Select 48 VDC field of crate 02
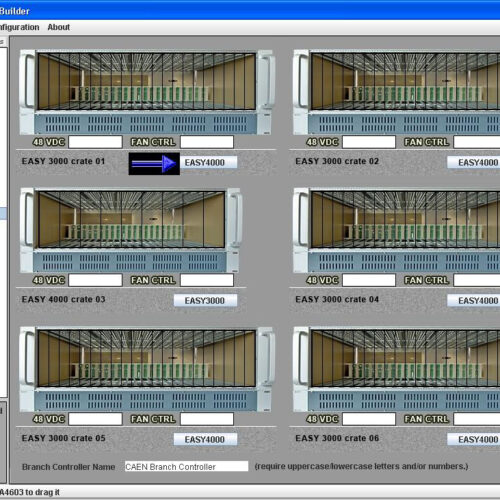 point(369,142)
